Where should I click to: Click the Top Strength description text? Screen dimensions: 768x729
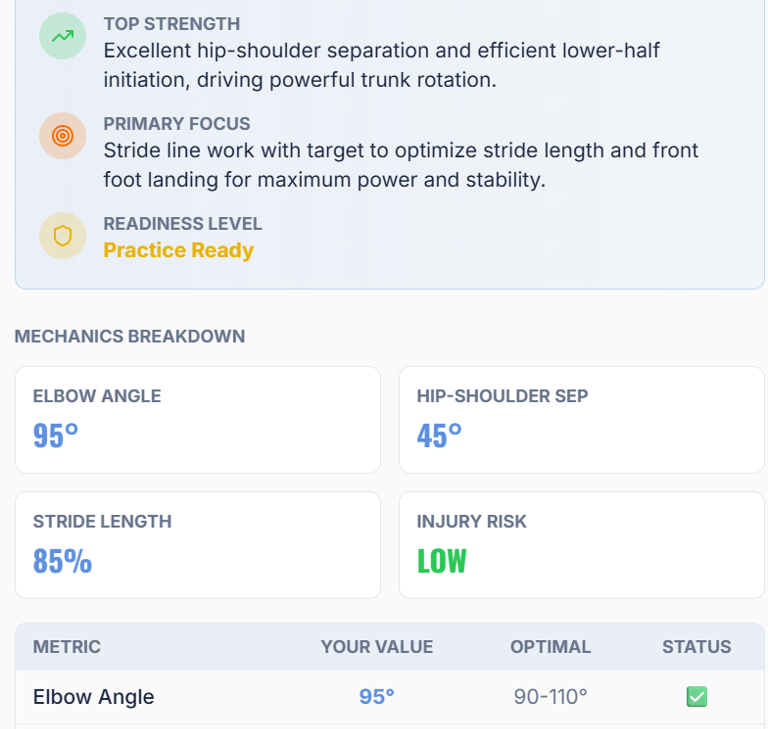381,65
